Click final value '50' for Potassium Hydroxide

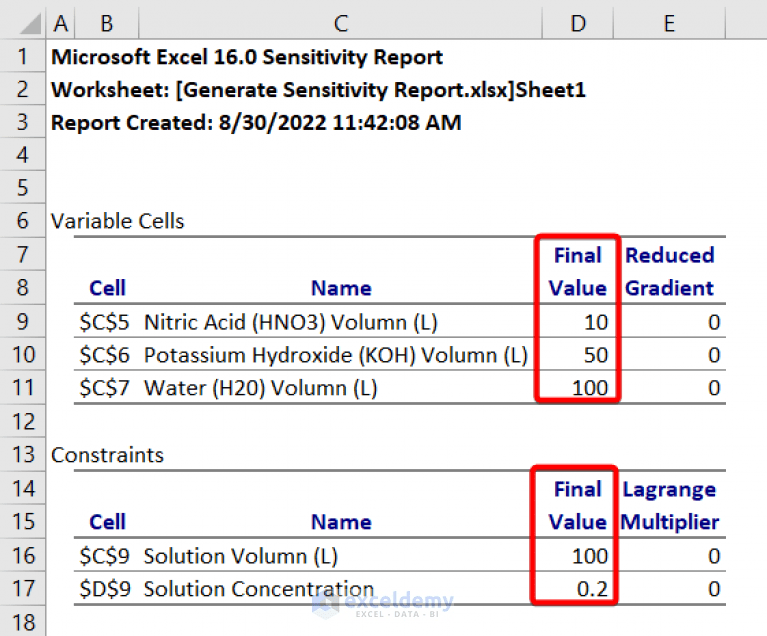tap(596, 355)
